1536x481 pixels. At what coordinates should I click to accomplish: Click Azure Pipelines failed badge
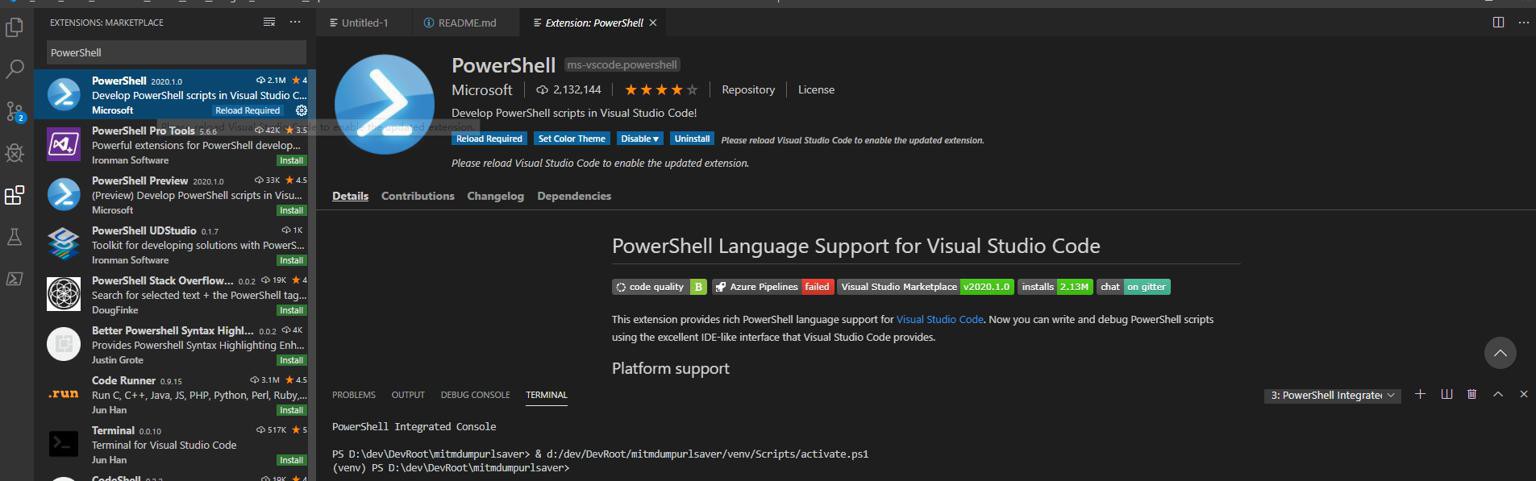pos(772,287)
